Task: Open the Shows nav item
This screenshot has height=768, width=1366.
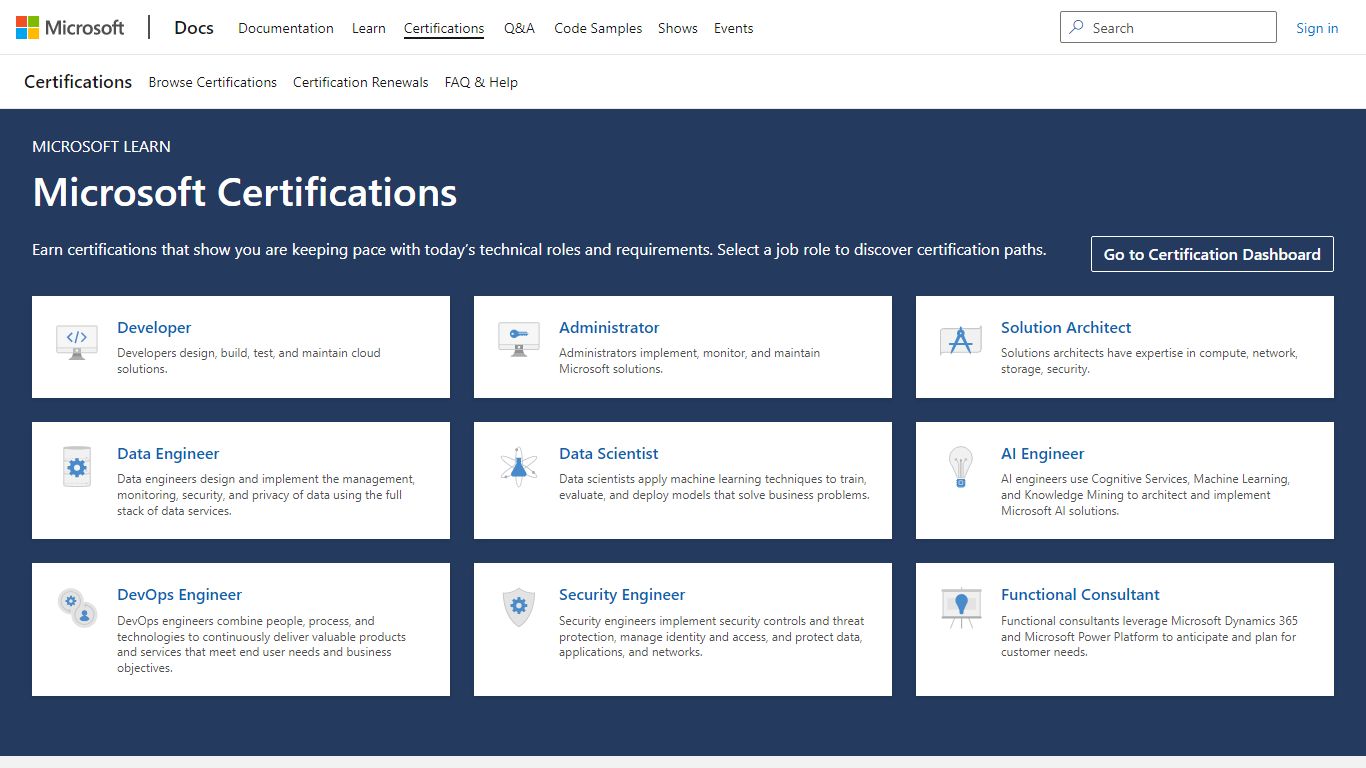Action: [x=678, y=28]
